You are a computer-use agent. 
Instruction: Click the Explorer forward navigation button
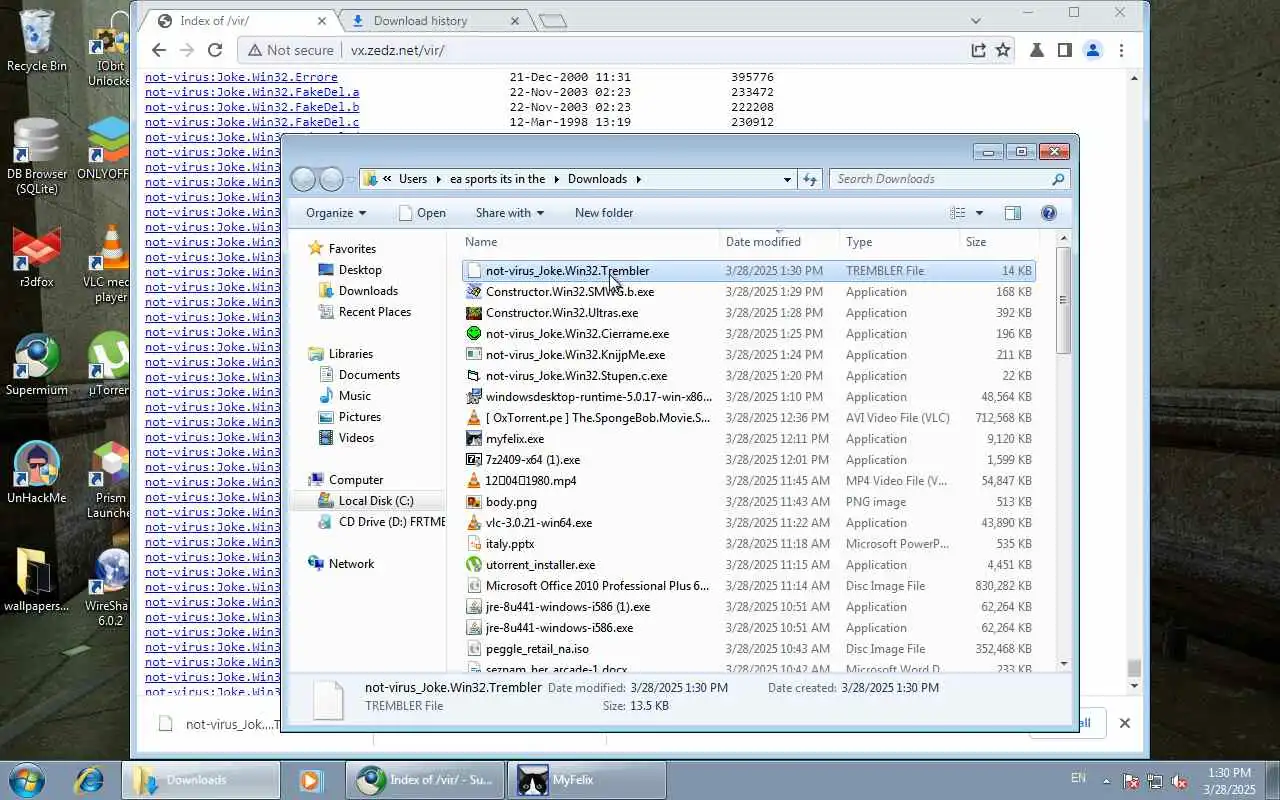click(x=331, y=179)
